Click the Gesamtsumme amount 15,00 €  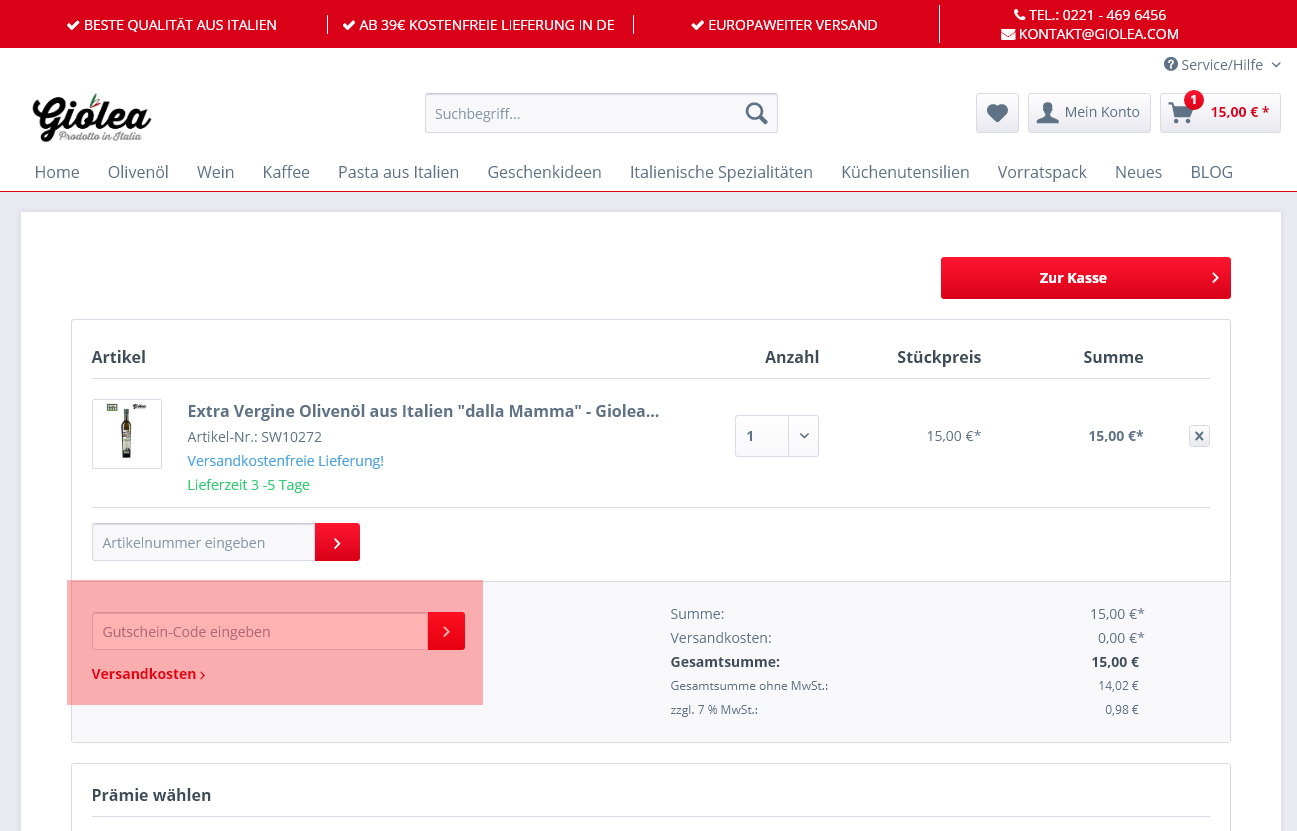pos(1115,662)
